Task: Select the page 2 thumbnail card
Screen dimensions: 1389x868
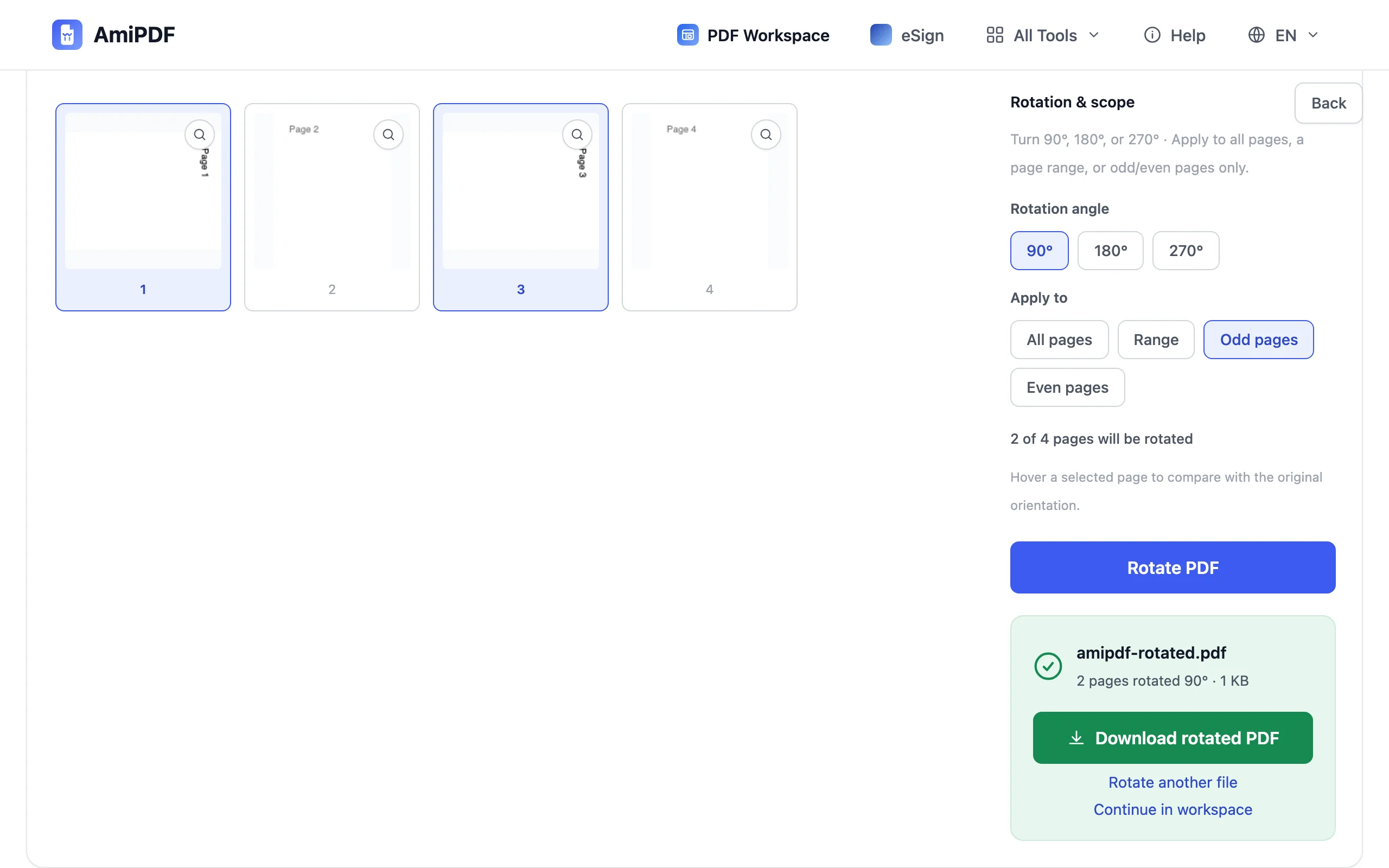Action: (332, 207)
